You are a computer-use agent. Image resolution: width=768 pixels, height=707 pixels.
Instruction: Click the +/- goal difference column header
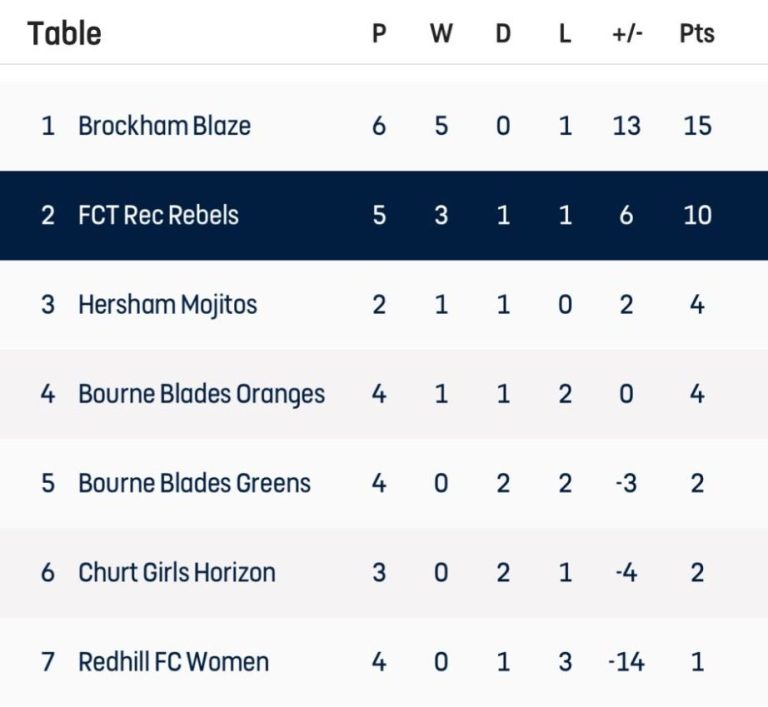627,34
